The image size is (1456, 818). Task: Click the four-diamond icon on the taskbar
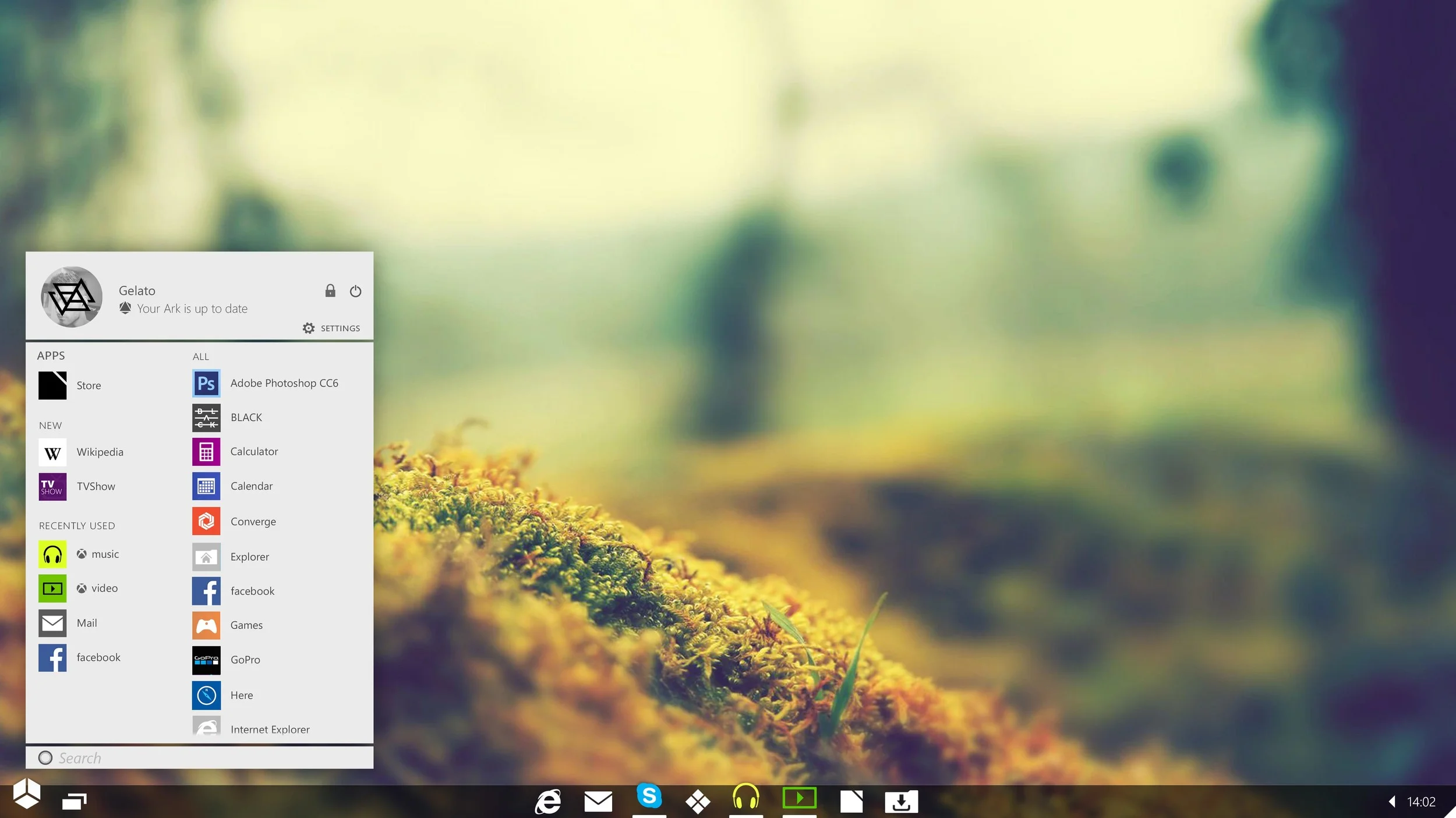(698, 802)
